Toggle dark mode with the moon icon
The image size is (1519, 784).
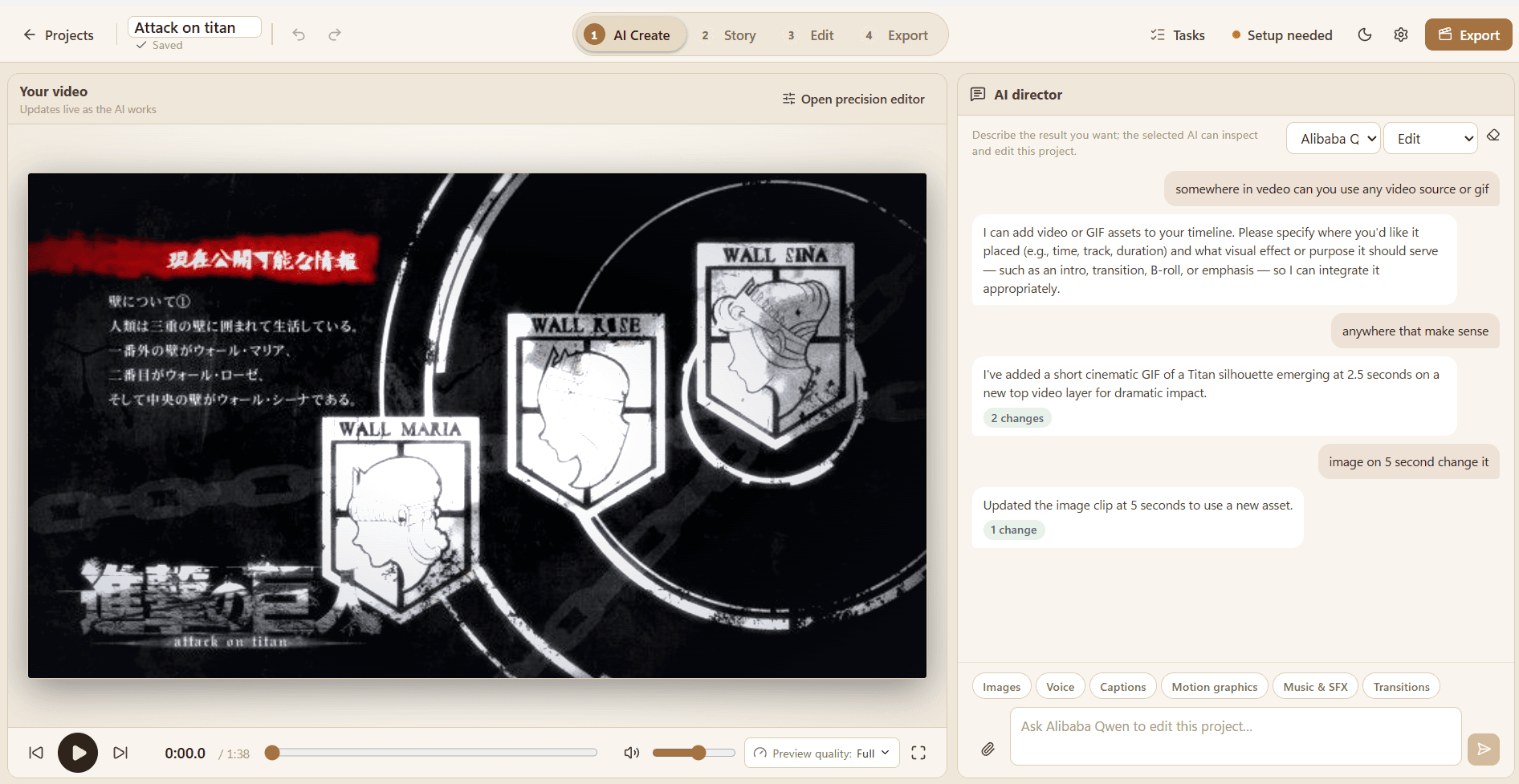(1365, 35)
